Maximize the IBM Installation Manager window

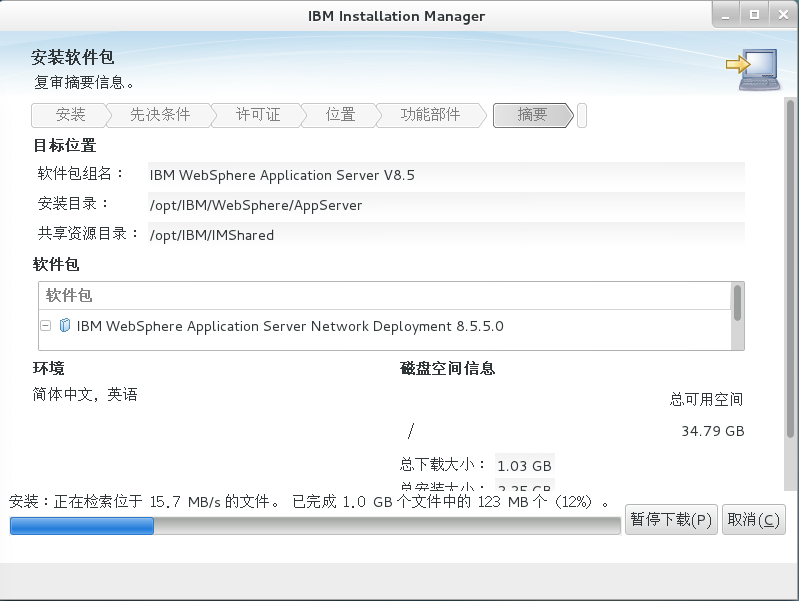pyautogui.click(x=754, y=15)
